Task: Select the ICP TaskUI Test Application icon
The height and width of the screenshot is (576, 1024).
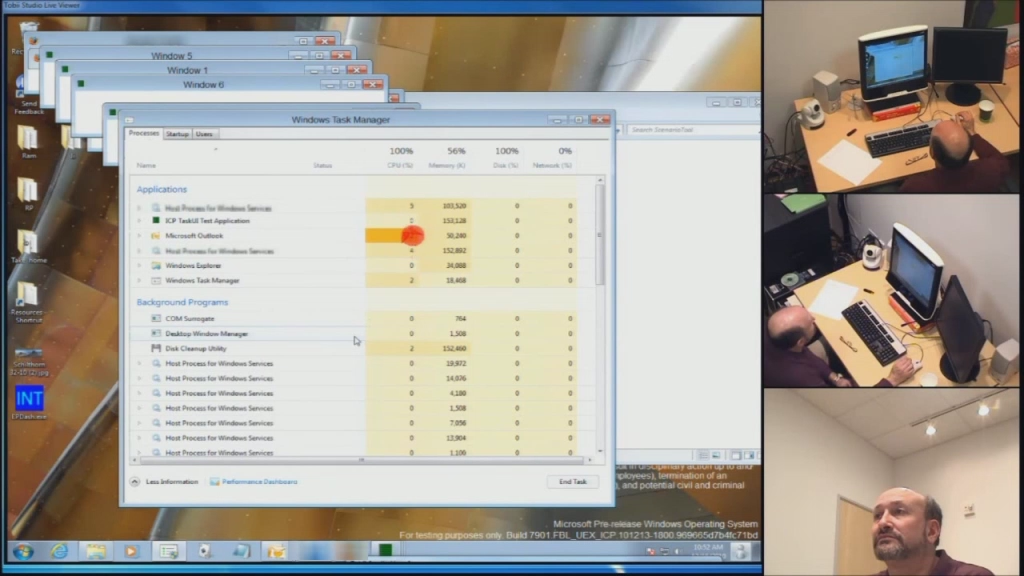Action: coord(155,220)
